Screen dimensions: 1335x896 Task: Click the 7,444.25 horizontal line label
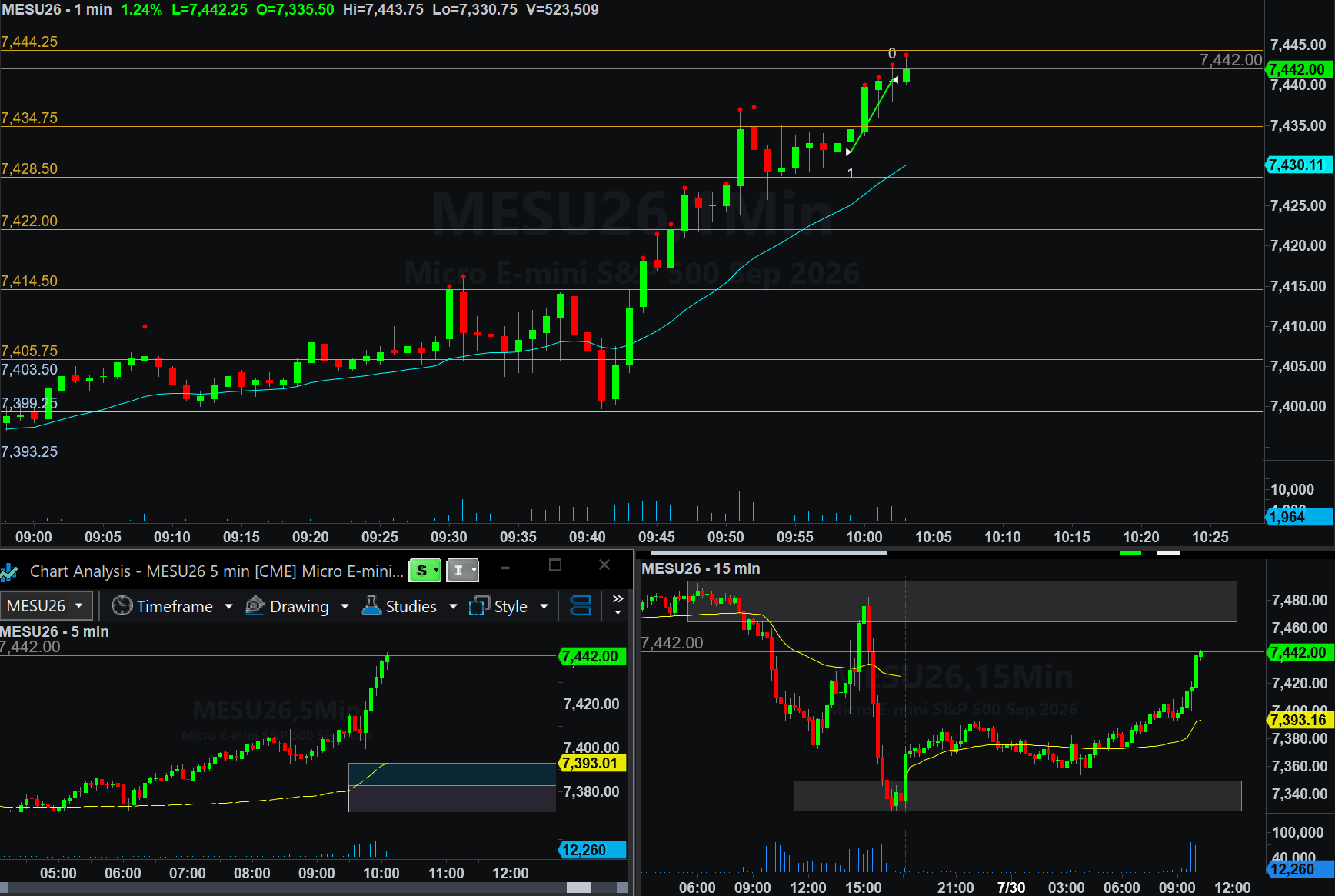[29, 42]
